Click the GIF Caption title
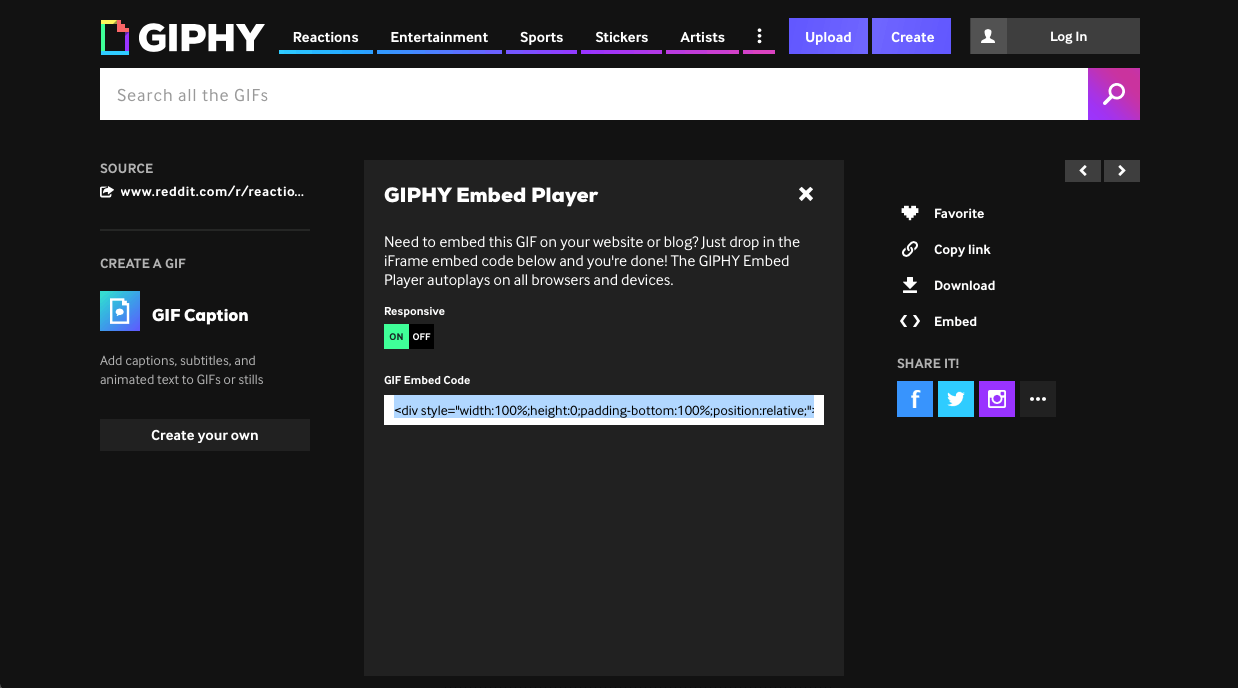Viewport: 1238px width, 688px height. coord(200,315)
